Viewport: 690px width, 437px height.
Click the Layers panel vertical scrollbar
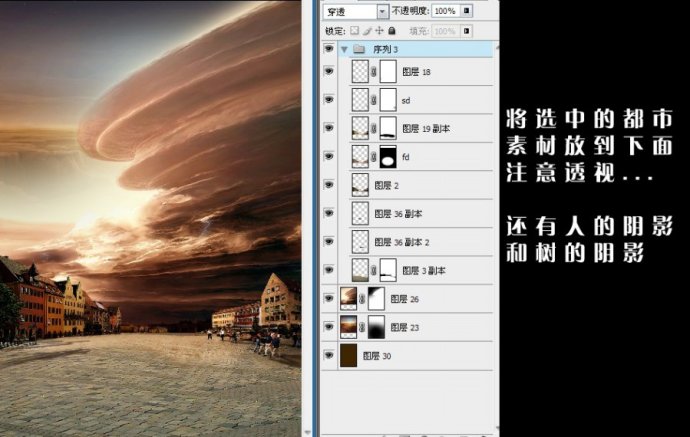click(x=497, y=238)
